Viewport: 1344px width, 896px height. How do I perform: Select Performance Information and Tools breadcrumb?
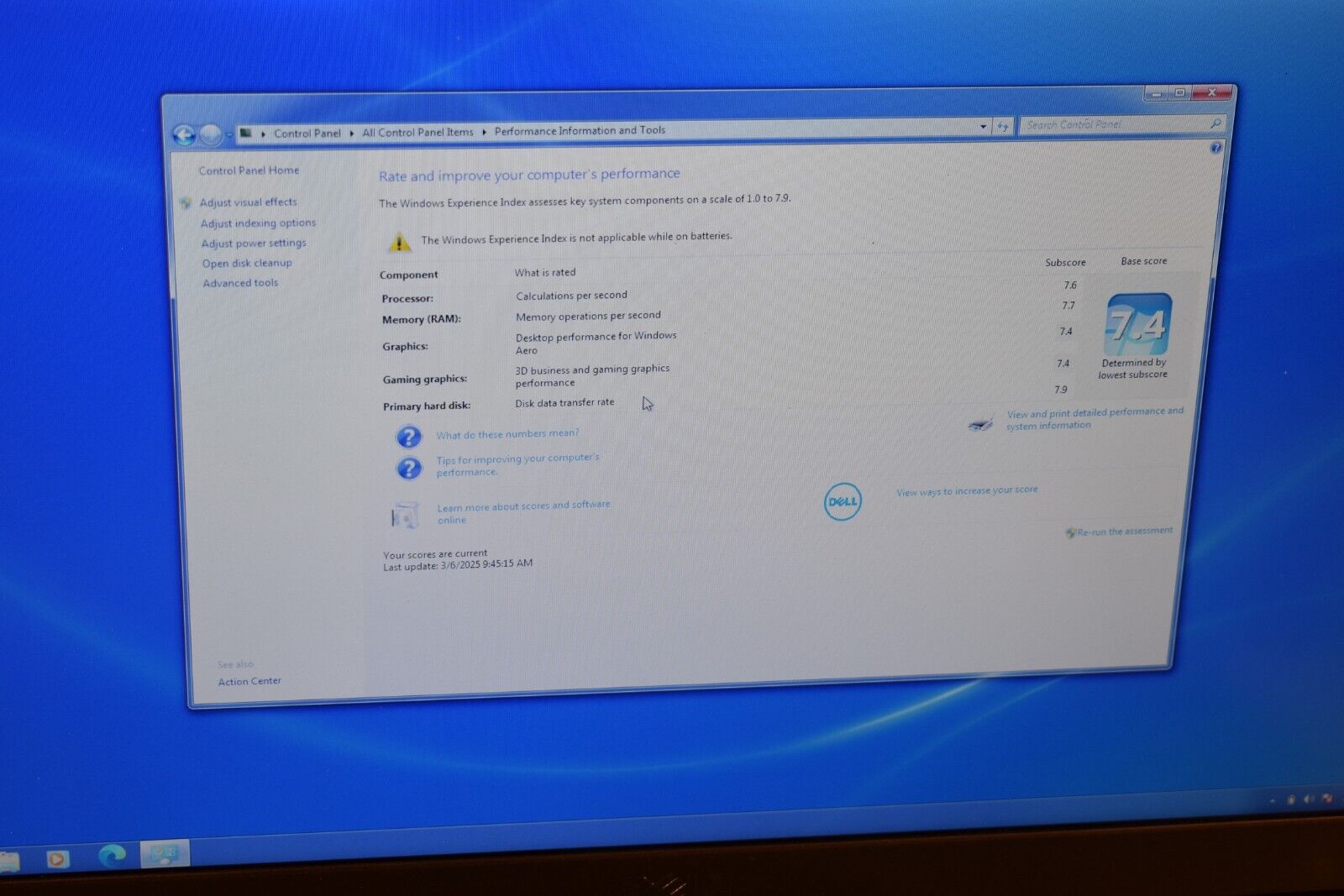pos(580,130)
